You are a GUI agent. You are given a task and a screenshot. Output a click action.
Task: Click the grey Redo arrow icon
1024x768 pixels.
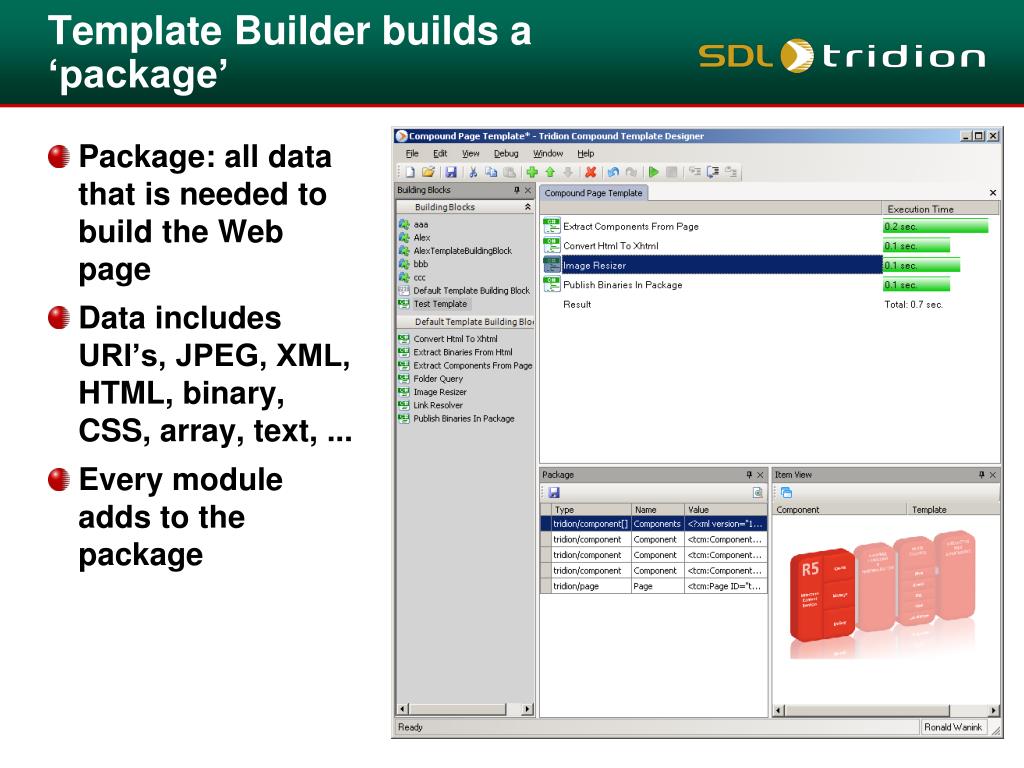click(631, 172)
